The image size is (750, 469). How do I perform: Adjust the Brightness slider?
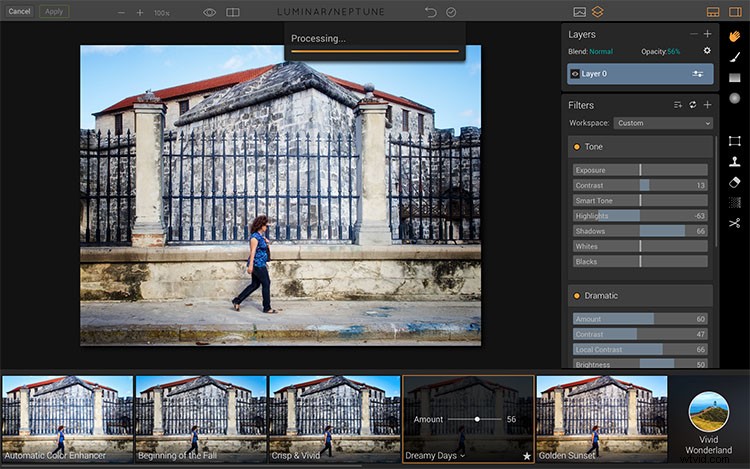pos(640,364)
